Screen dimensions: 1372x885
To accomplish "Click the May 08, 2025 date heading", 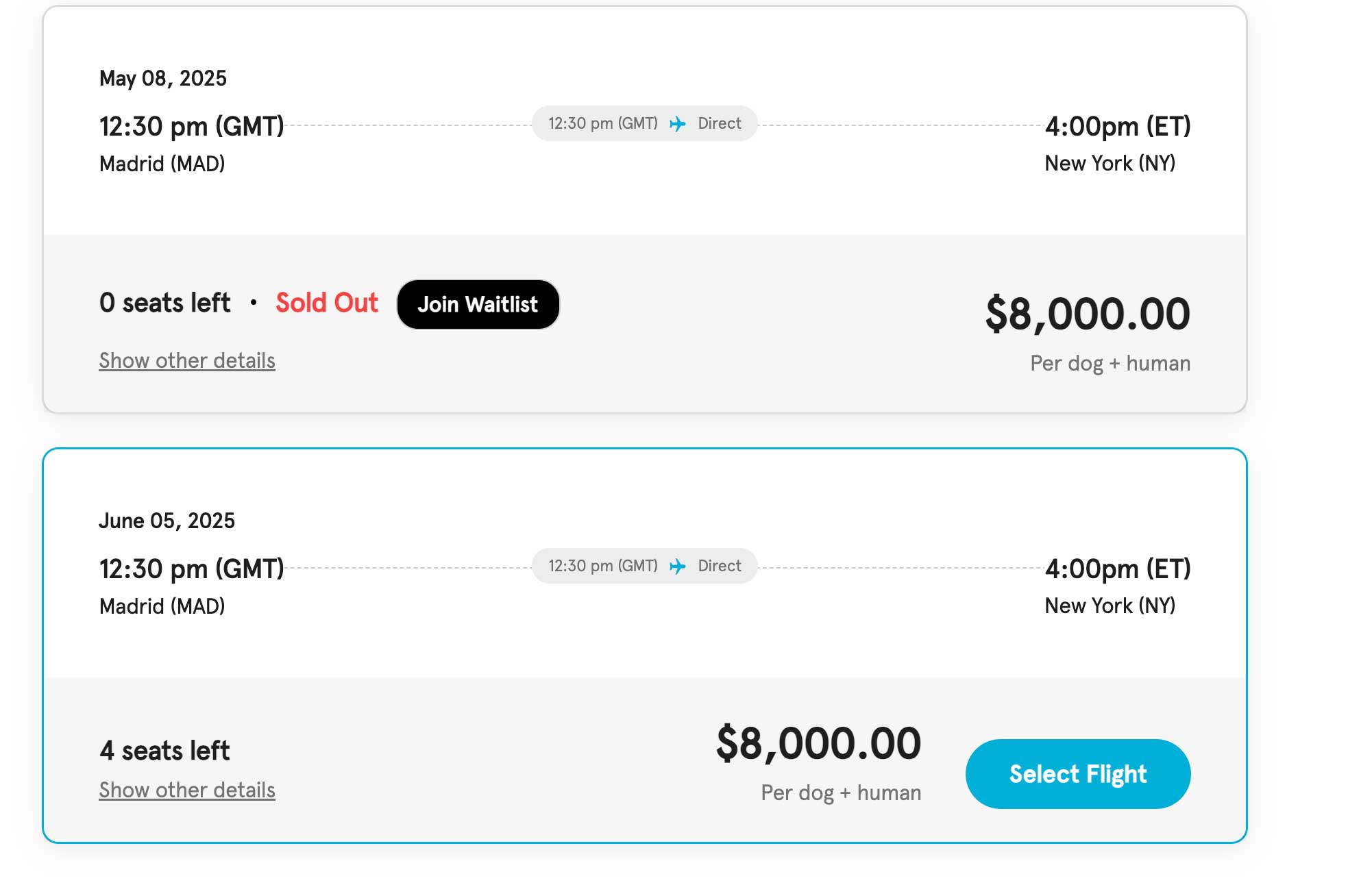I will [x=163, y=78].
